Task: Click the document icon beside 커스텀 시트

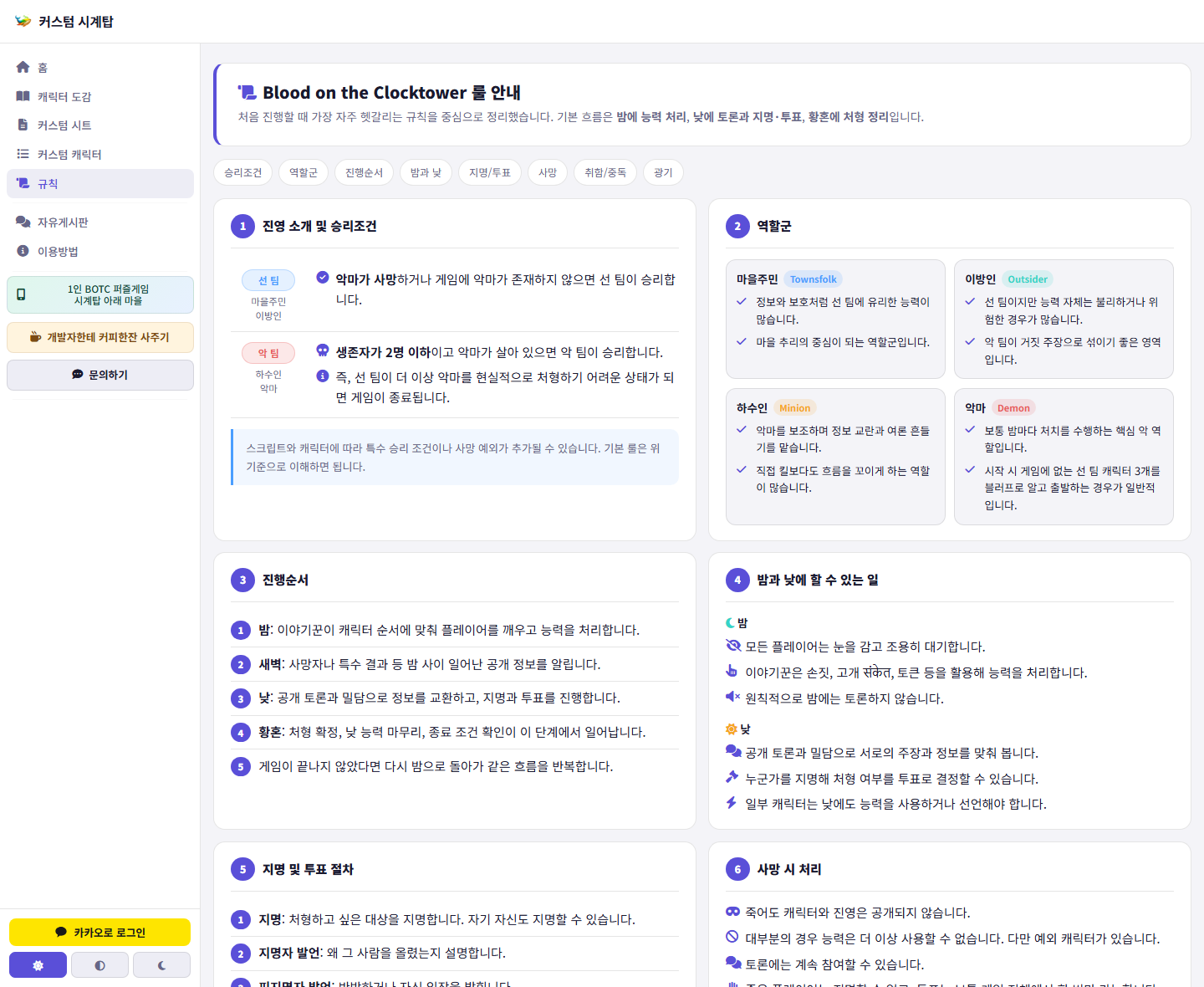Action: coord(23,125)
